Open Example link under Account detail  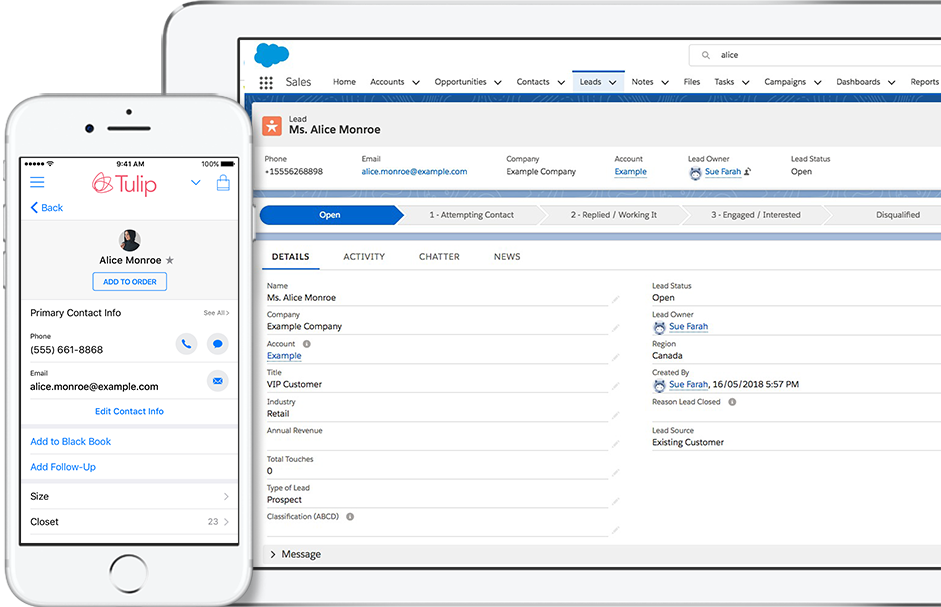[x=284, y=356]
